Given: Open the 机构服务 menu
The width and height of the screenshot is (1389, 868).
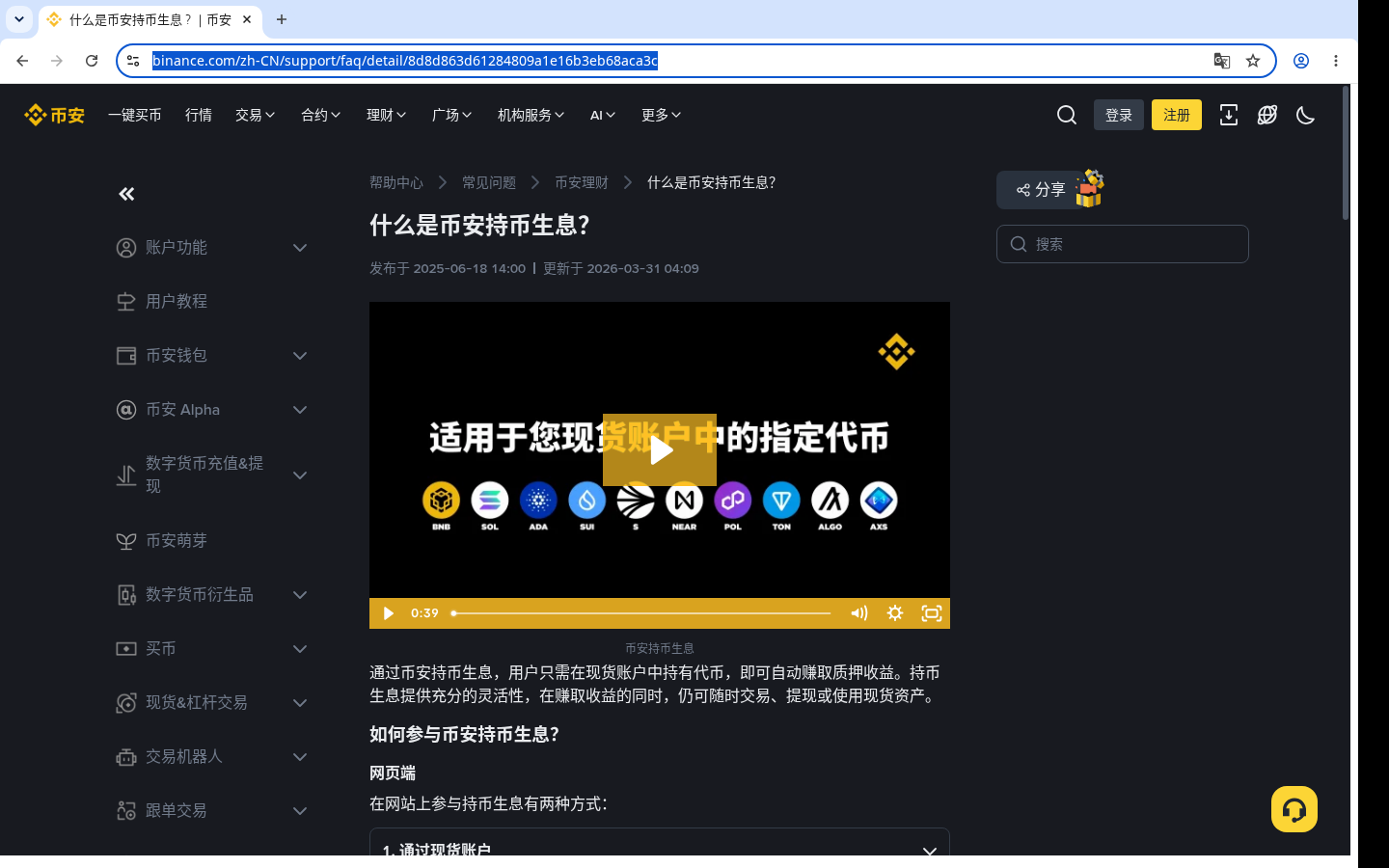Looking at the screenshot, I should [531, 115].
